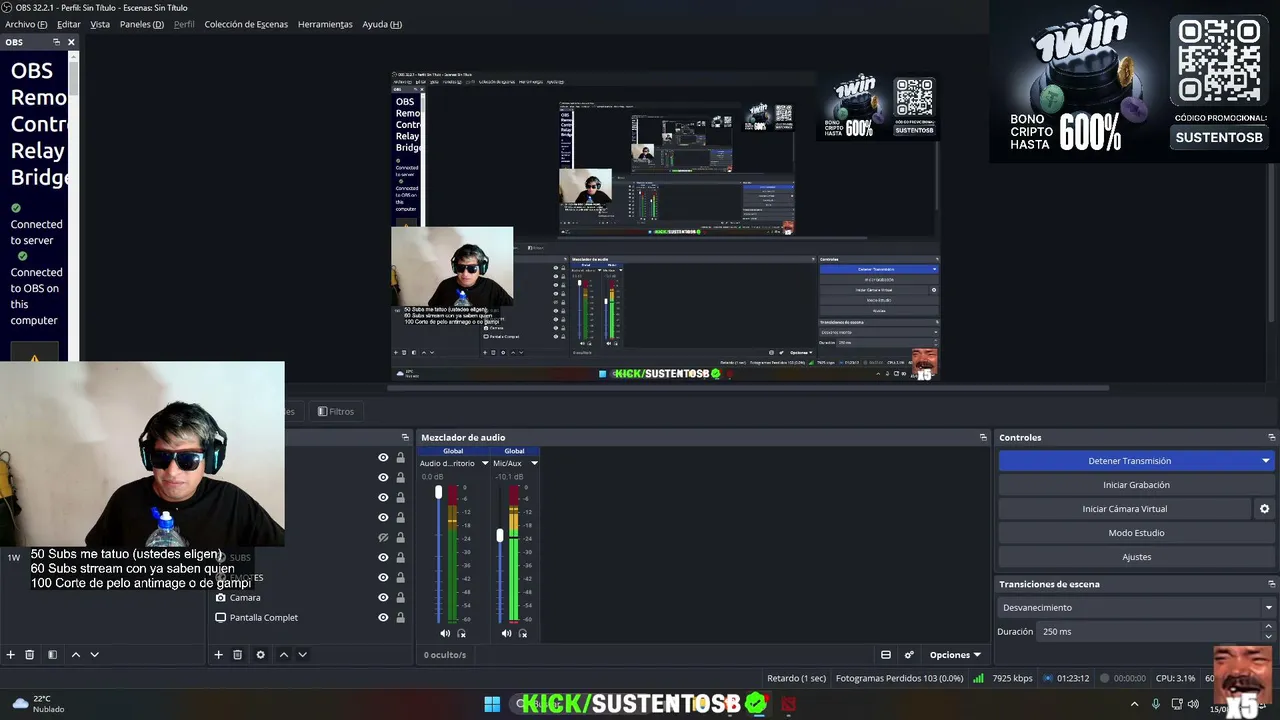The height and width of the screenshot is (720, 1280).
Task: Open the Colección de Escenas menu
Action: tap(246, 24)
